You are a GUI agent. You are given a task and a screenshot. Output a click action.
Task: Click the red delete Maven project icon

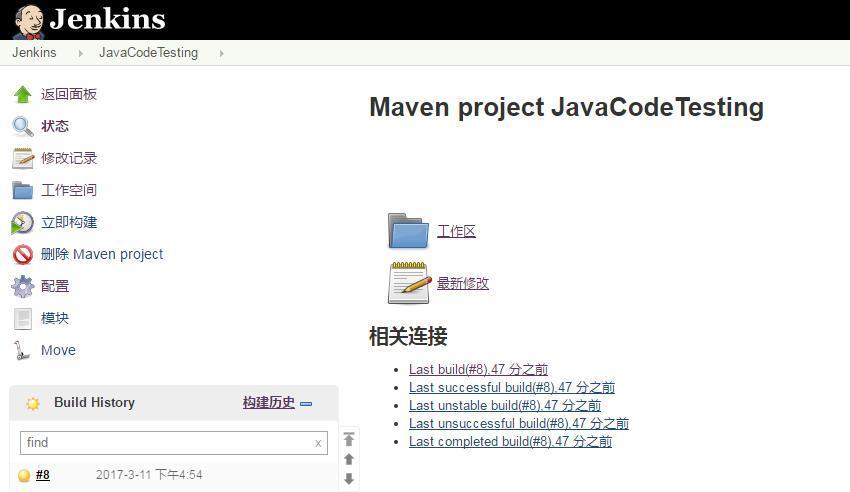tap(22, 255)
